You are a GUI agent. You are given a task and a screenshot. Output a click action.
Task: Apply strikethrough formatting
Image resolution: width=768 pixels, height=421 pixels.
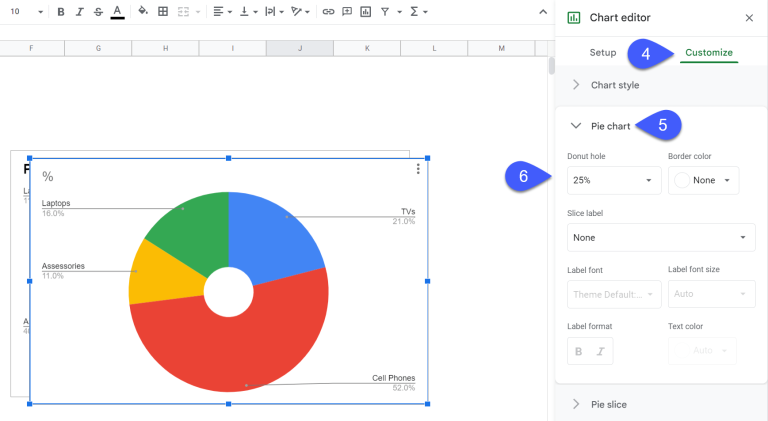pos(97,12)
